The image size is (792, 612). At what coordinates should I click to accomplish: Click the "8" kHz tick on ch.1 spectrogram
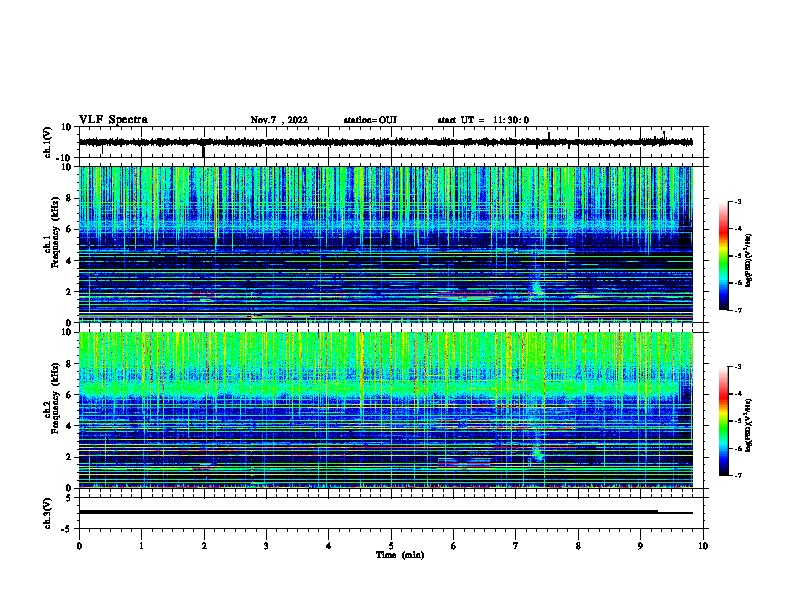tap(69, 198)
